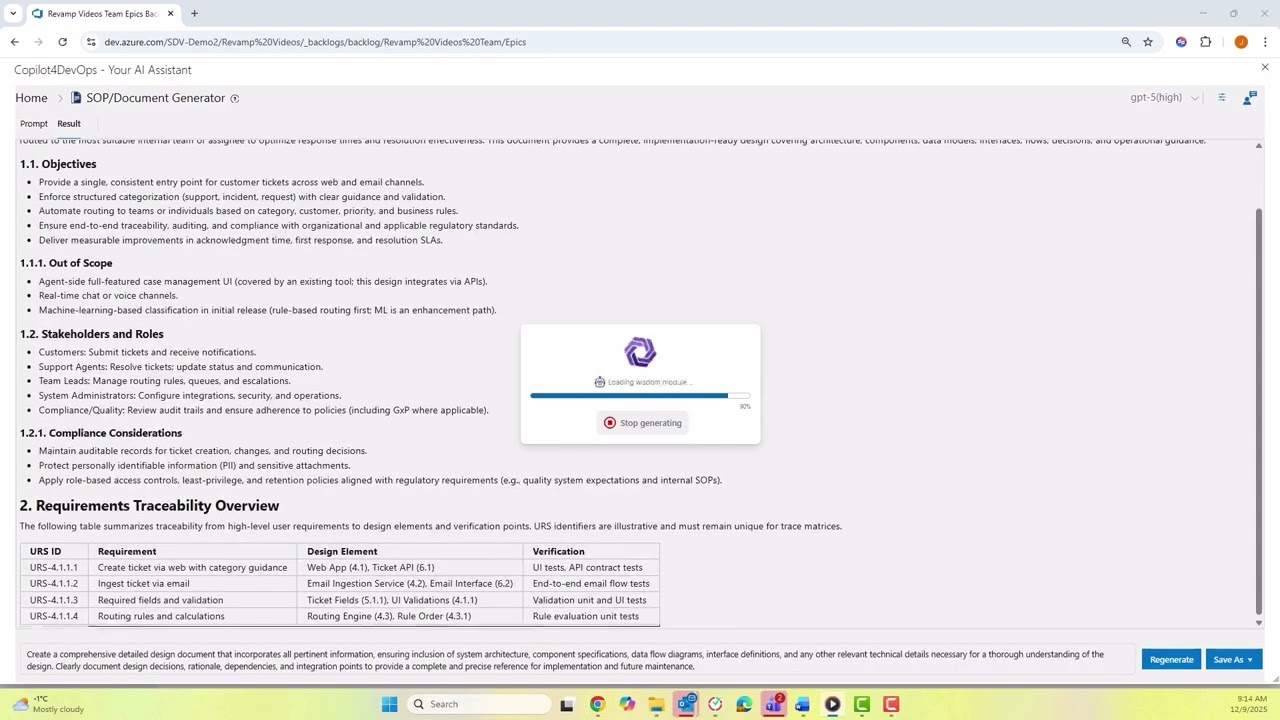Click the '1.1. Objectives' heading
Viewport: 1280px width, 720px height.
tap(58, 164)
